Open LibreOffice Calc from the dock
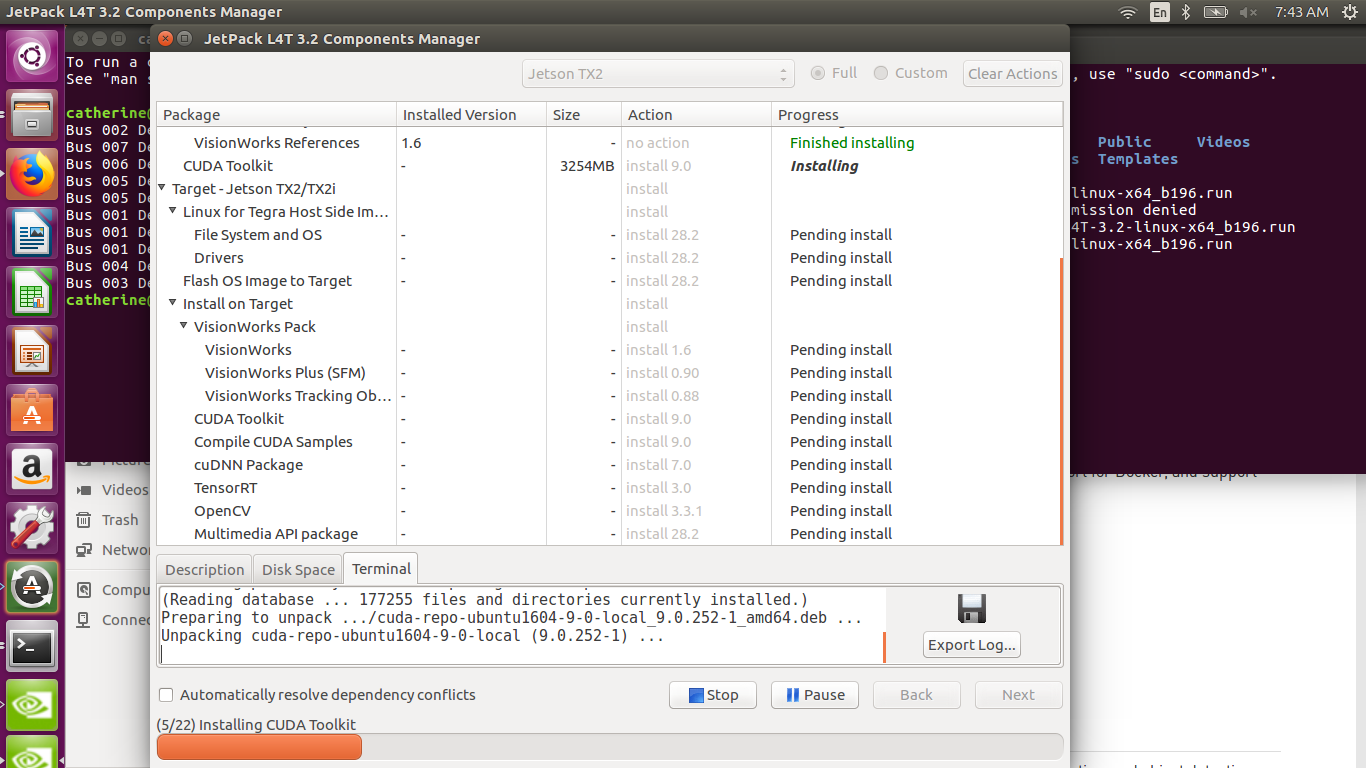 (x=33, y=292)
